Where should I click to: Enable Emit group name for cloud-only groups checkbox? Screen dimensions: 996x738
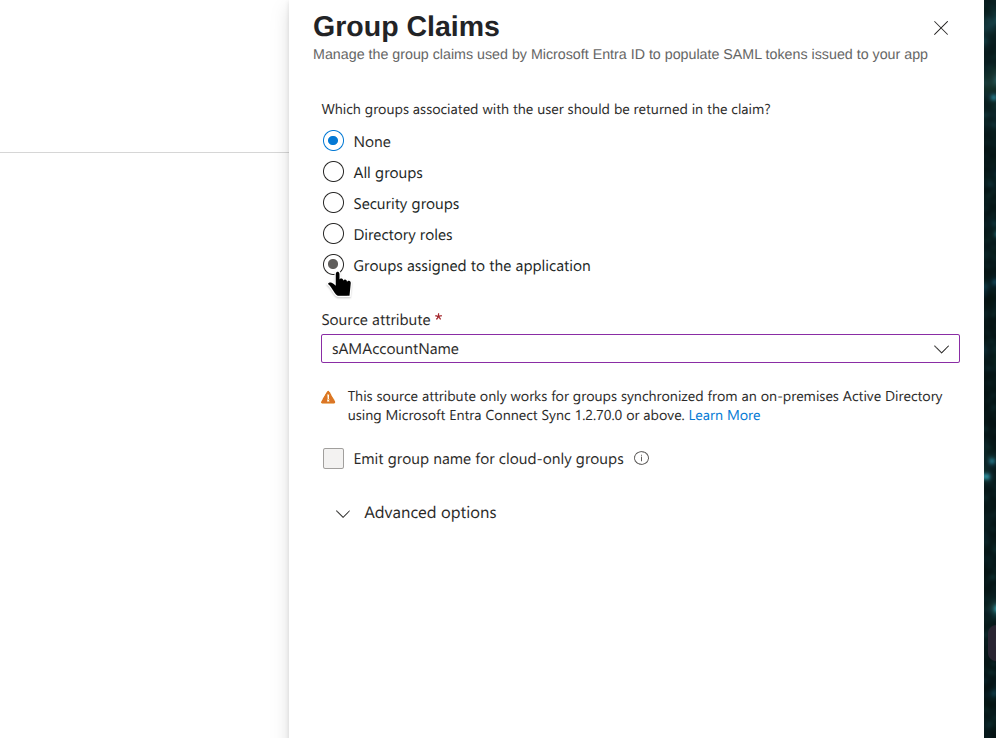(333, 459)
